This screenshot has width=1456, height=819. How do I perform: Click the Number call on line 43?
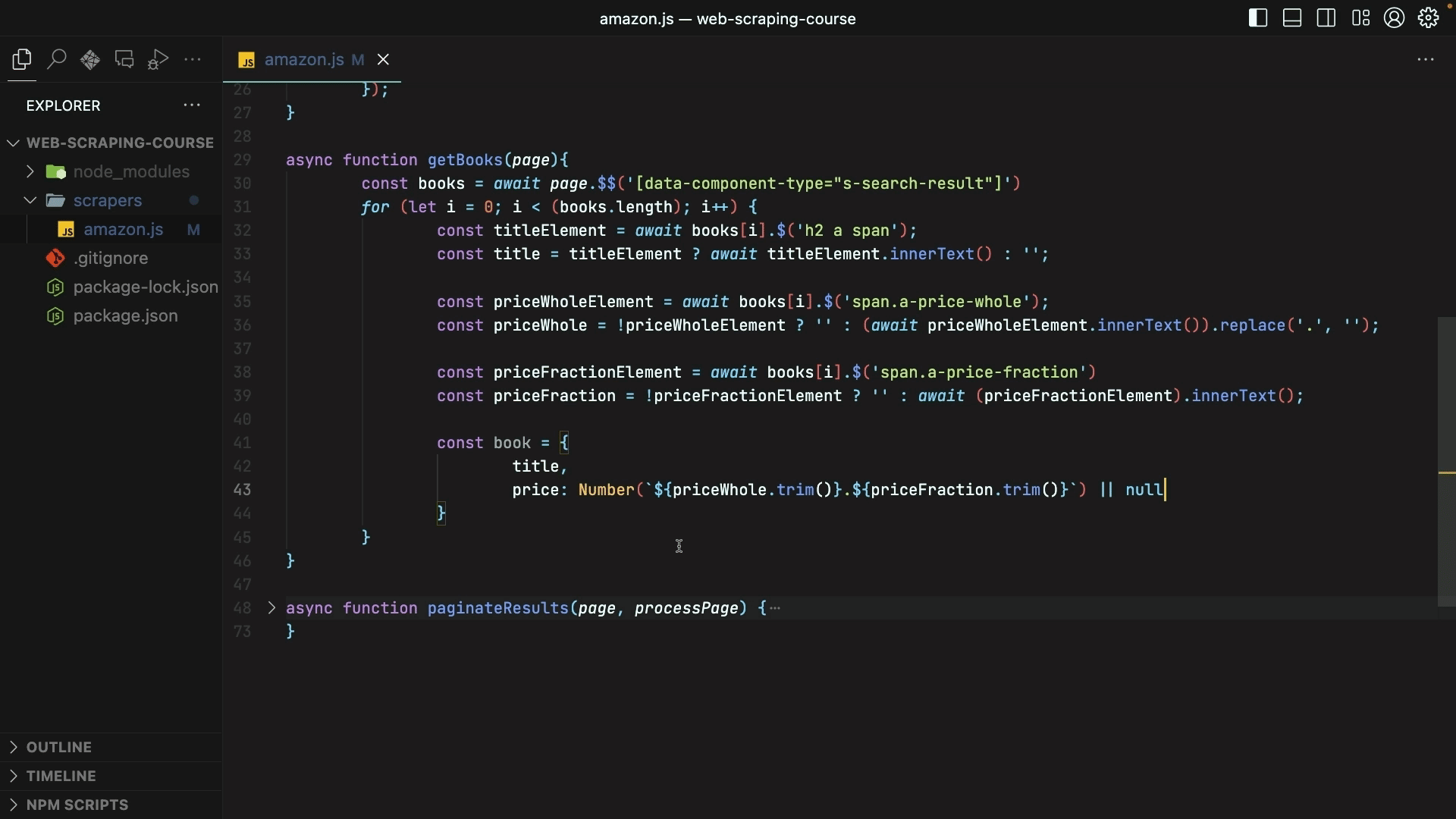coord(606,490)
